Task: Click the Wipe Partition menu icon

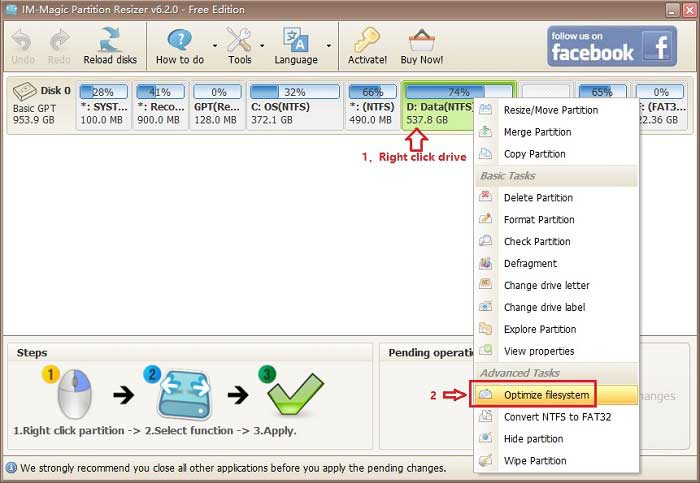Action: pos(485,460)
